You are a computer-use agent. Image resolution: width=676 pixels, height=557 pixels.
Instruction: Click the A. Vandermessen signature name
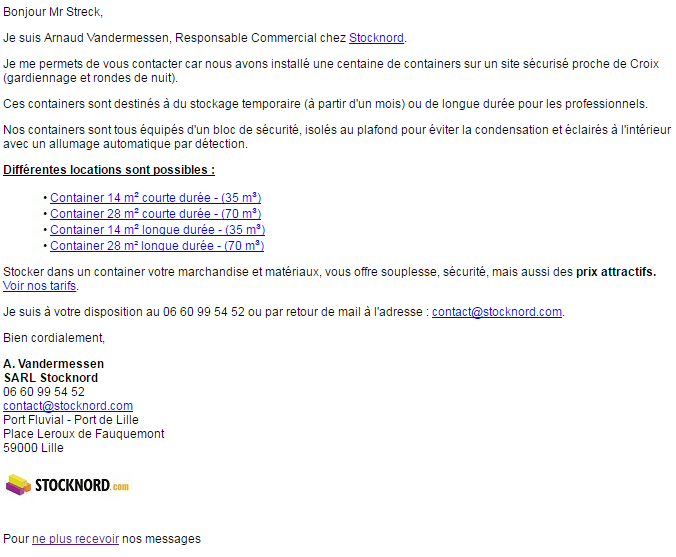pyautogui.click(x=53, y=363)
